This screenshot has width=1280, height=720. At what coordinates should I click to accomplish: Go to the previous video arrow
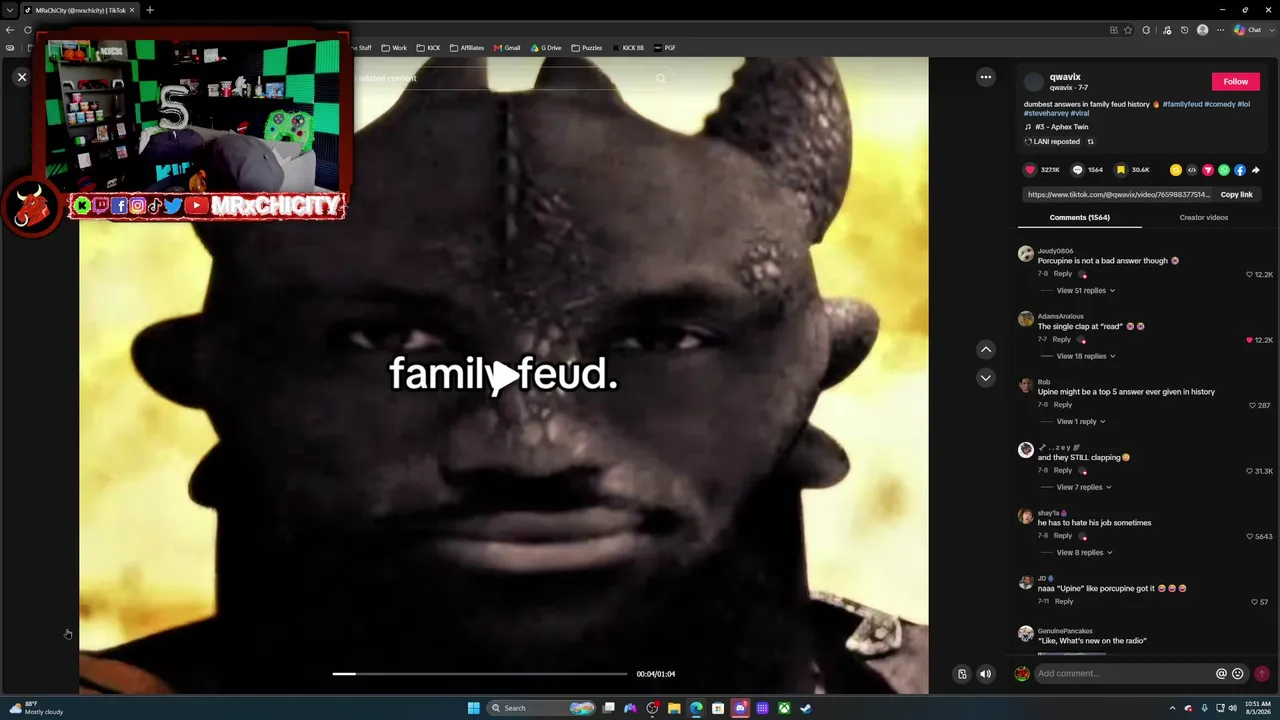pyautogui.click(x=986, y=350)
